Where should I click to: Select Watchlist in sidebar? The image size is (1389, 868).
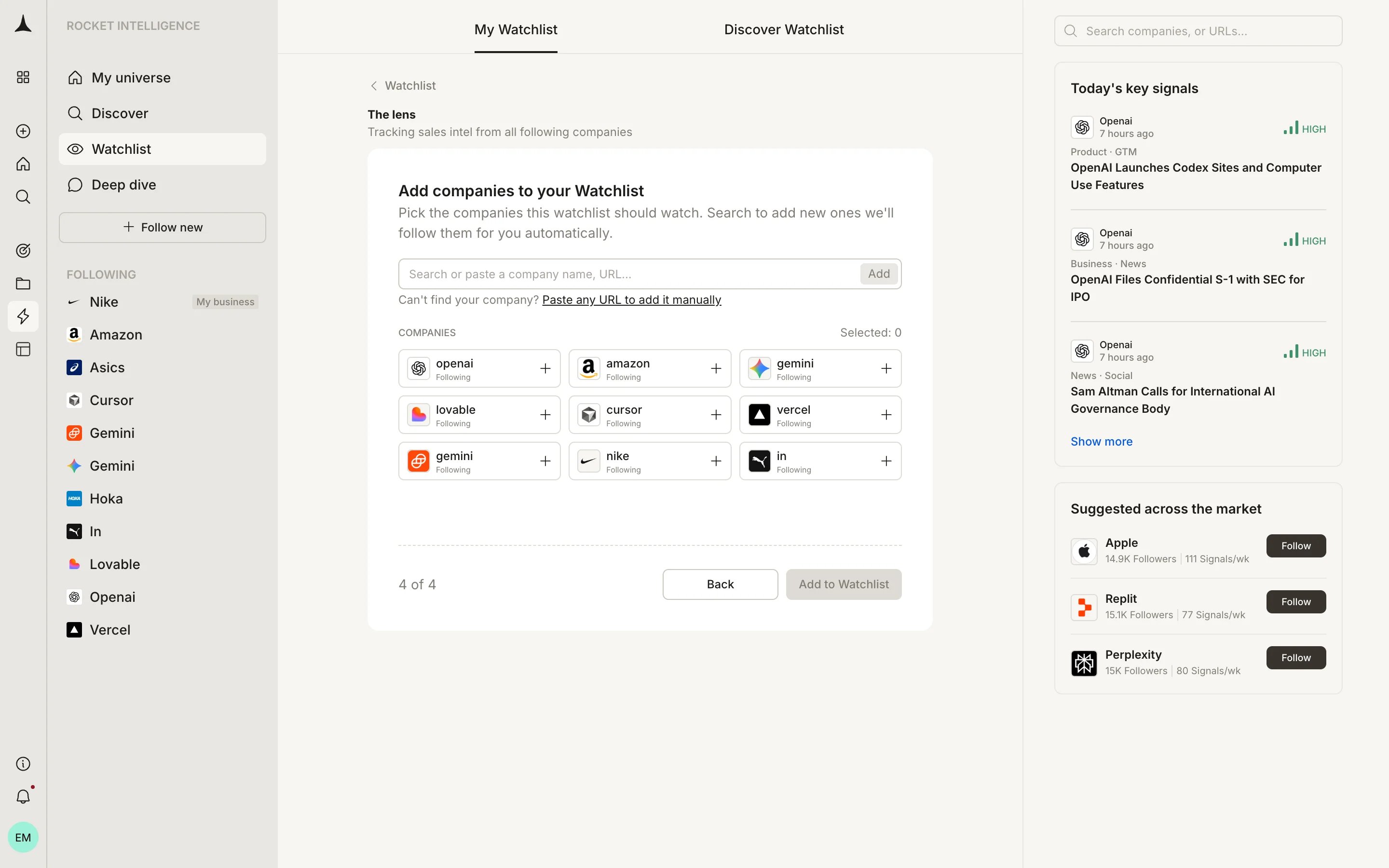163,149
